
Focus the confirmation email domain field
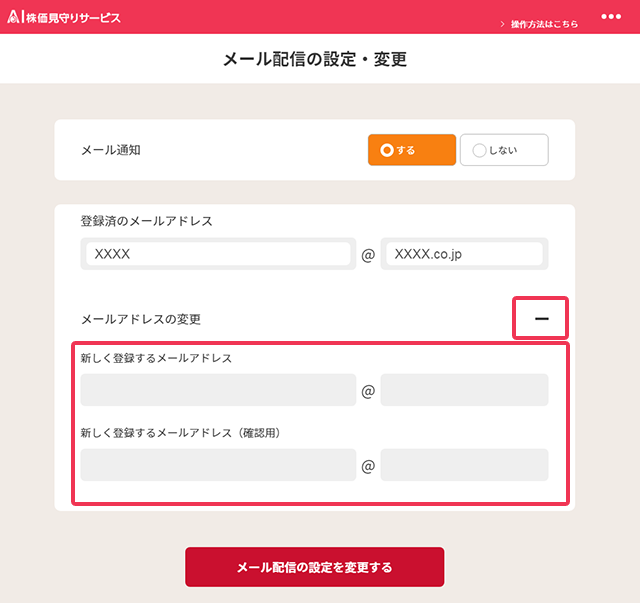coord(465,465)
